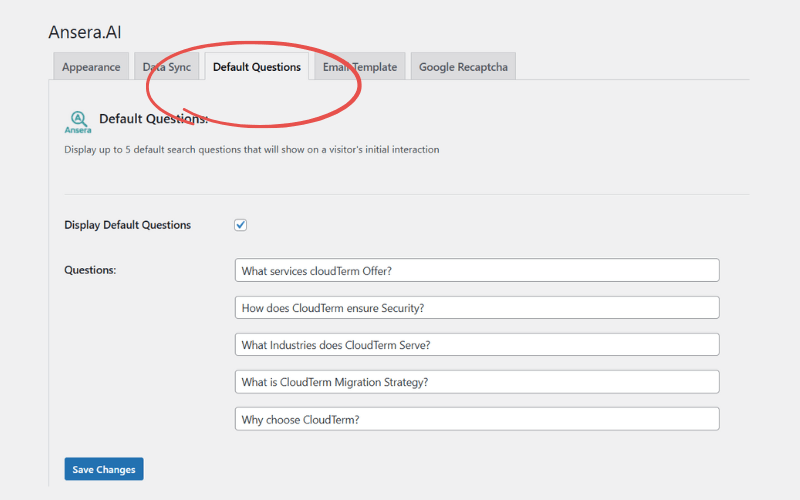Click the 'Display up to 5 default search questions' description
Screen dimensions: 800x500
[x=252, y=149]
